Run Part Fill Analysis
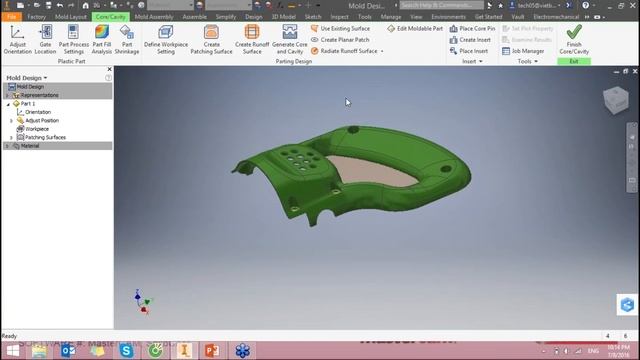Image resolution: width=640 pixels, height=360 pixels. pyautogui.click(x=102, y=40)
